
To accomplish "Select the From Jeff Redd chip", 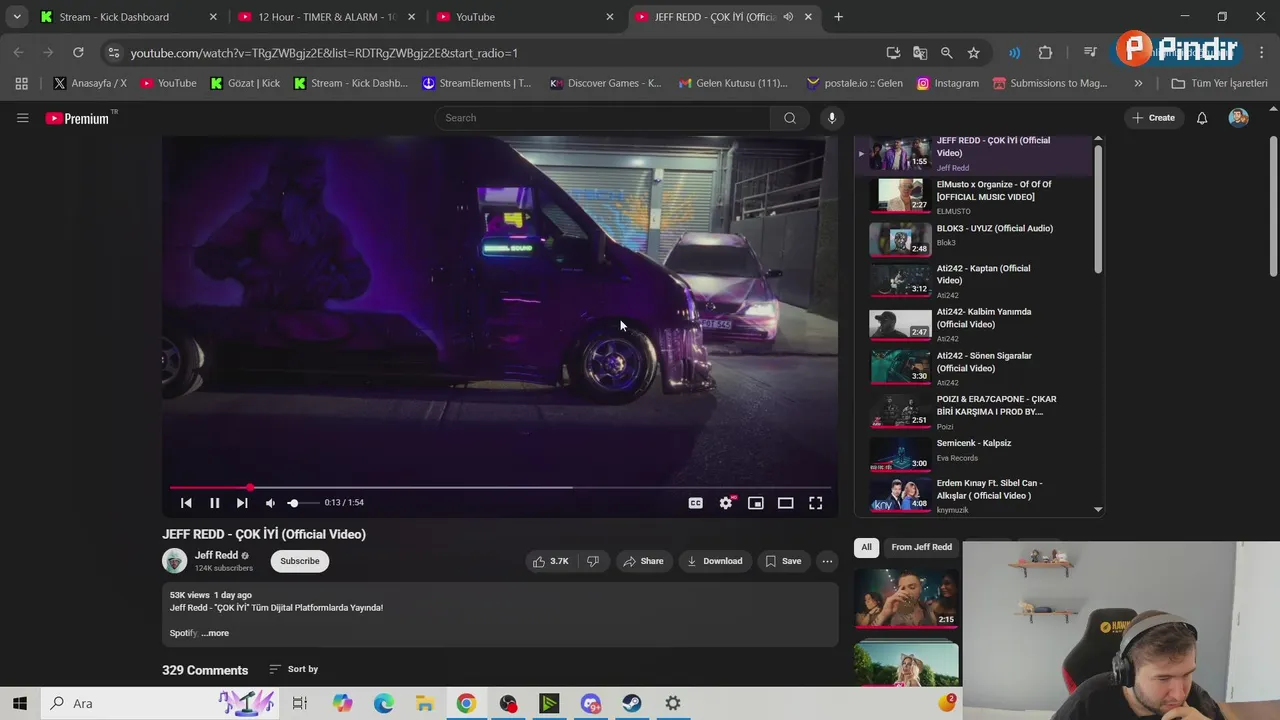I will pos(922,547).
